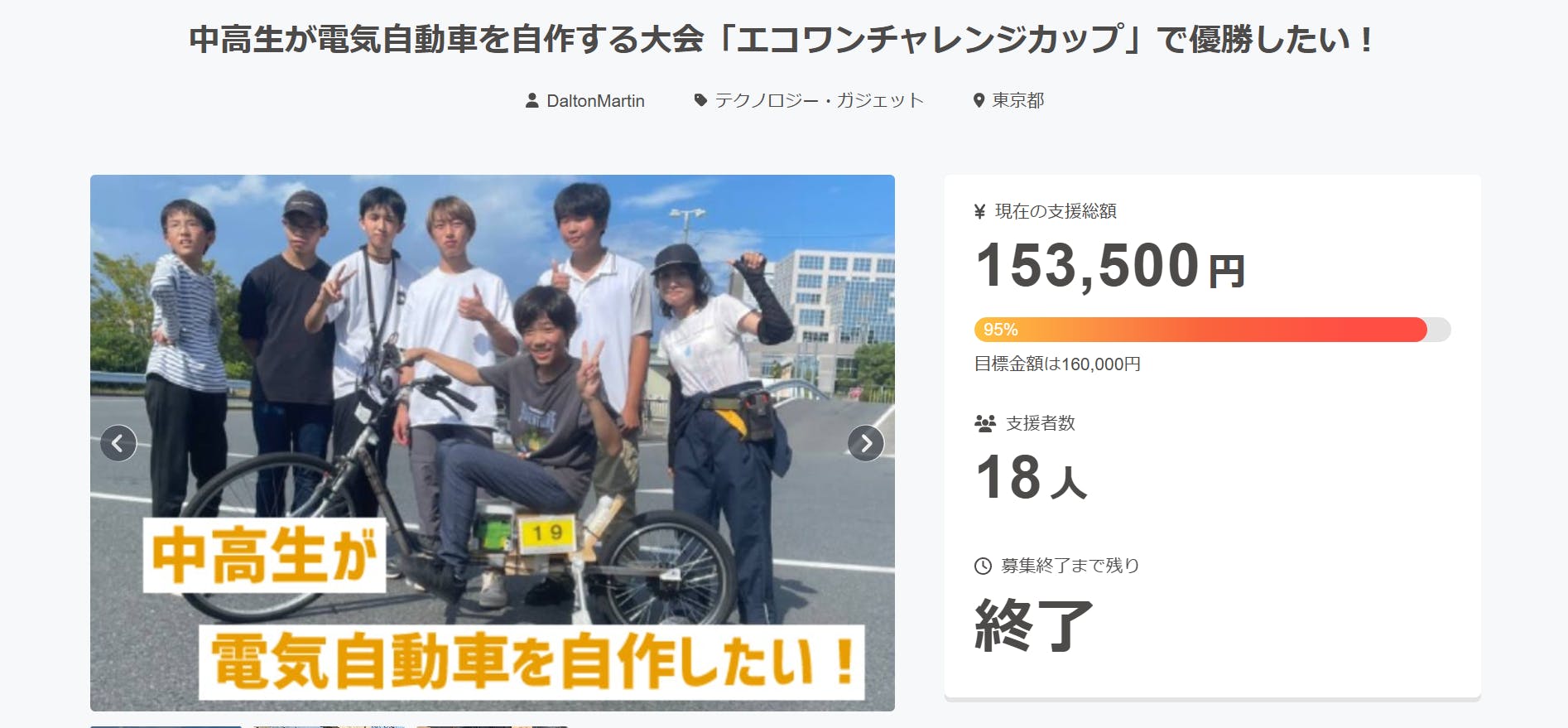Click the 18人 supporter count
This screenshot has width=1568, height=728.
click(x=1031, y=478)
